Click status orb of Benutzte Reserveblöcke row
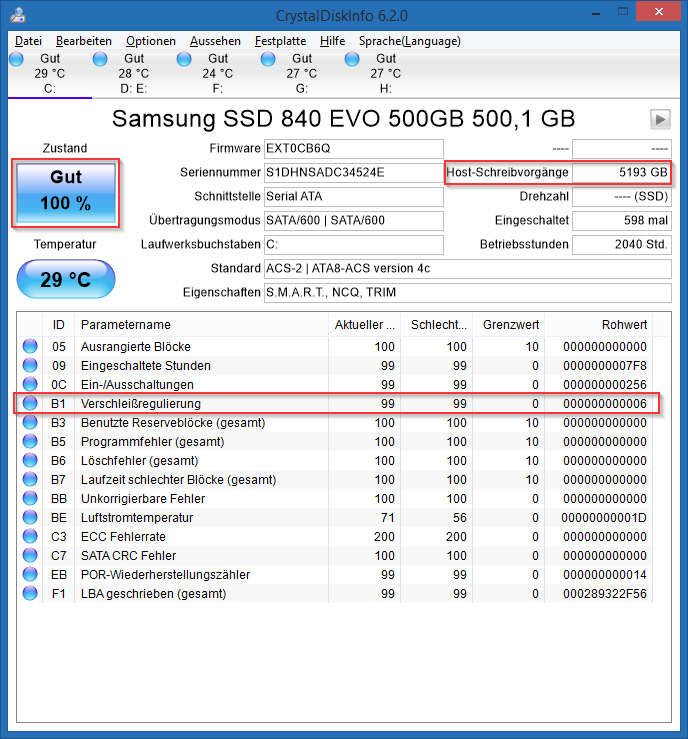688x739 pixels. pyautogui.click(x=30, y=422)
